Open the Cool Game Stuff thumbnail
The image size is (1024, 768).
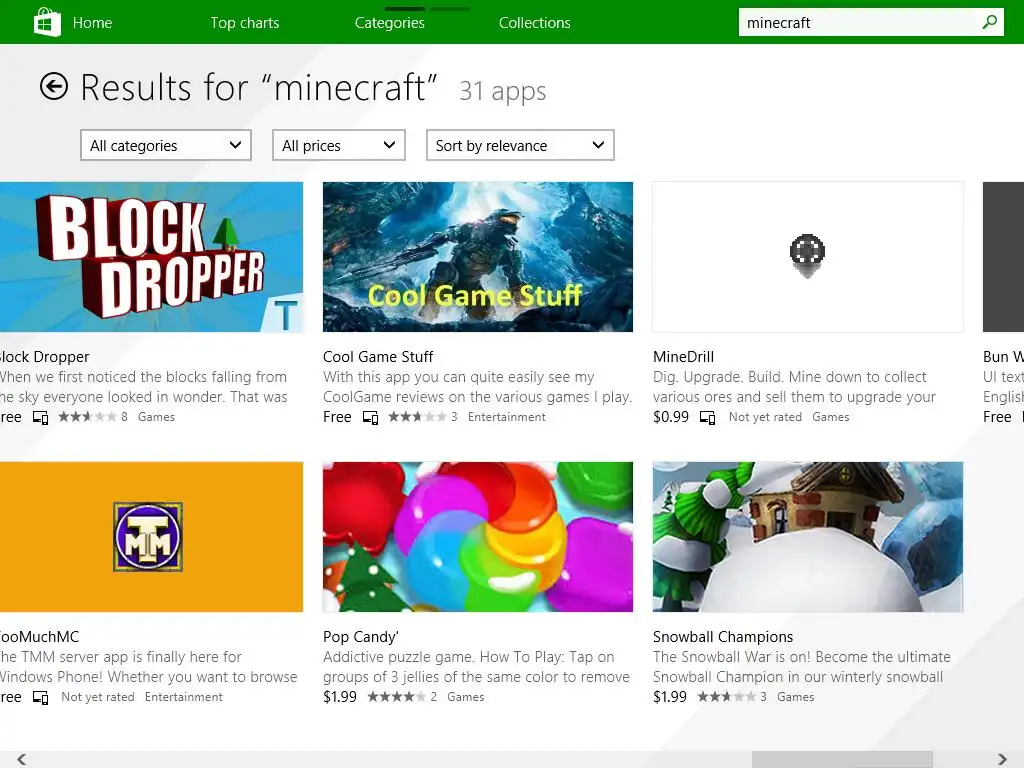click(x=477, y=257)
